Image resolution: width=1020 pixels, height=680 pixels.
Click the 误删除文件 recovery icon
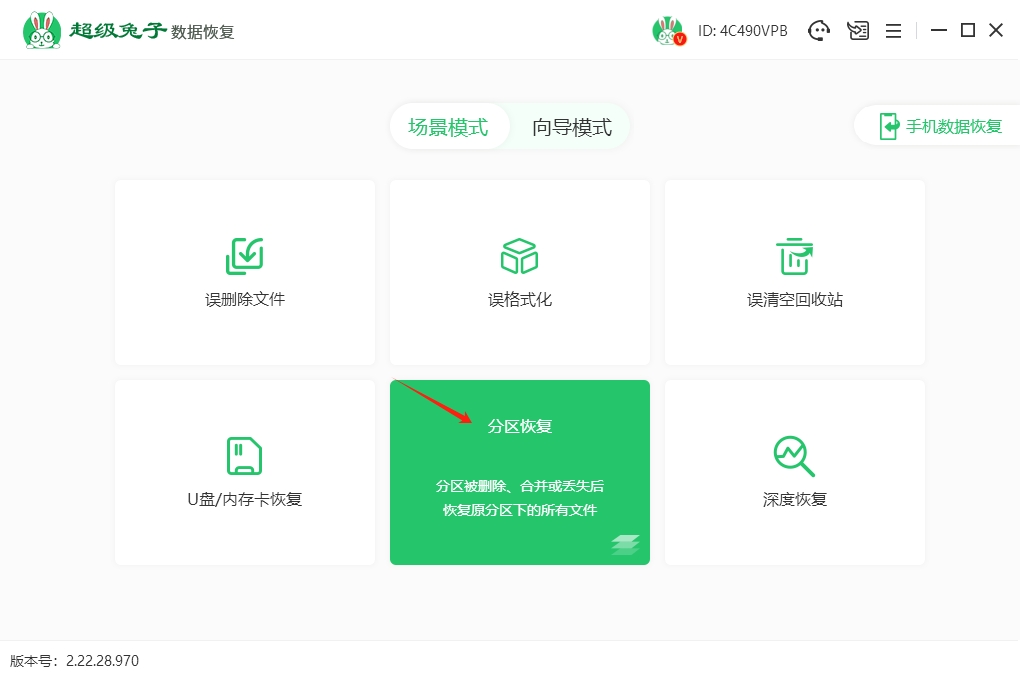tap(245, 256)
